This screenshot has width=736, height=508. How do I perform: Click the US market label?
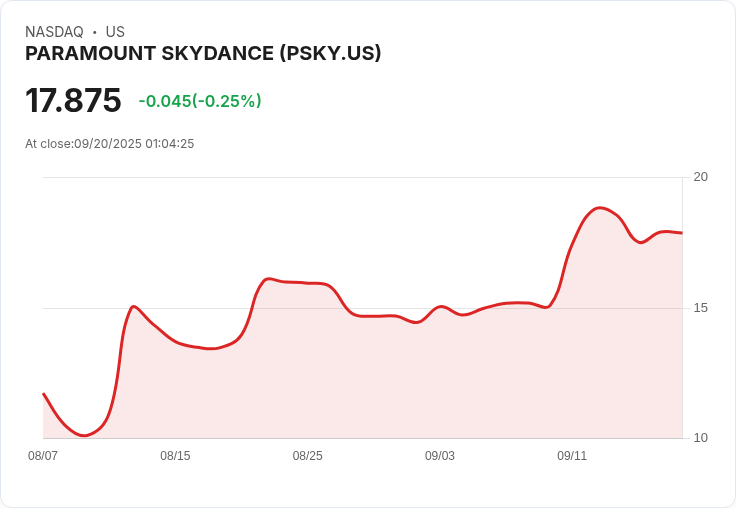115,32
